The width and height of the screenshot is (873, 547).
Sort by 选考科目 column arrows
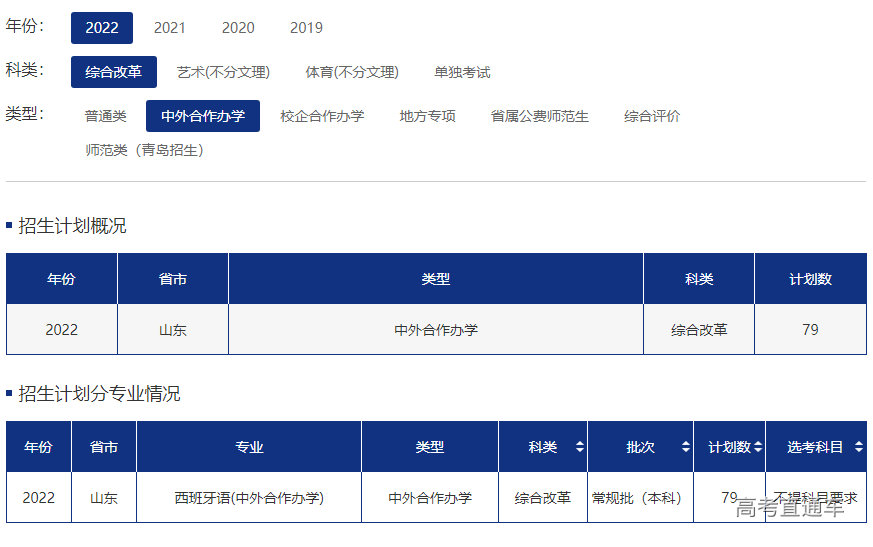[x=859, y=448]
